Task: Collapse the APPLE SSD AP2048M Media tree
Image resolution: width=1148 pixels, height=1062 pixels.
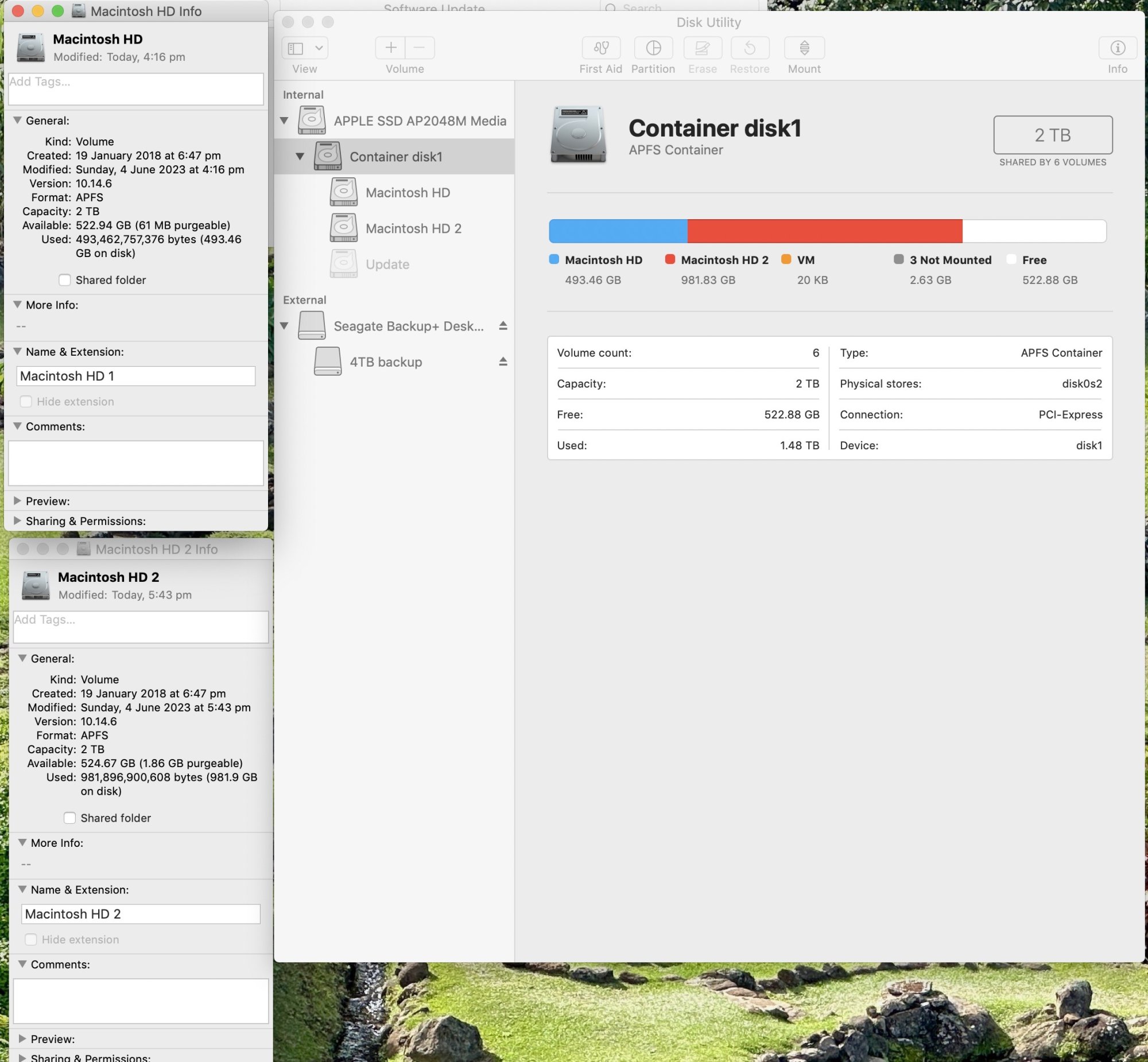Action: [284, 120]
